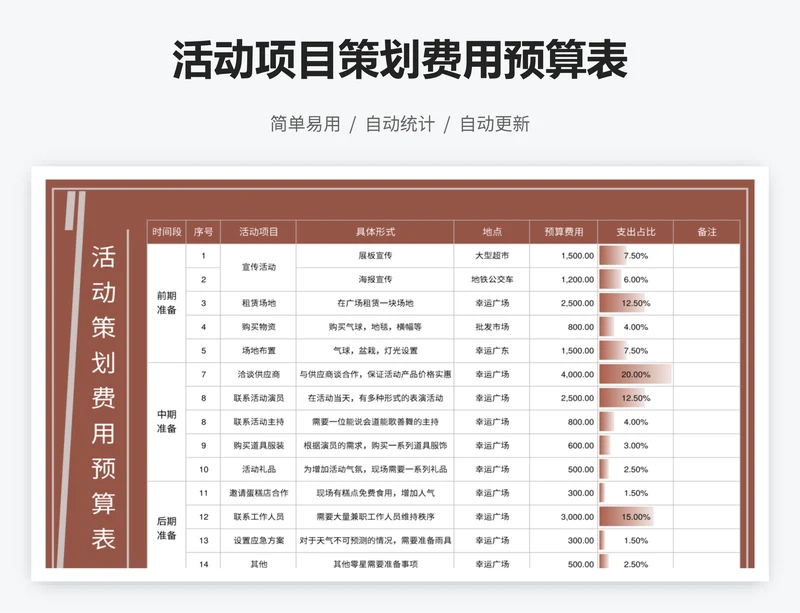Select the 联系活动主持 cell
Viewport: 800px width, 613px height.
(259, 422)
